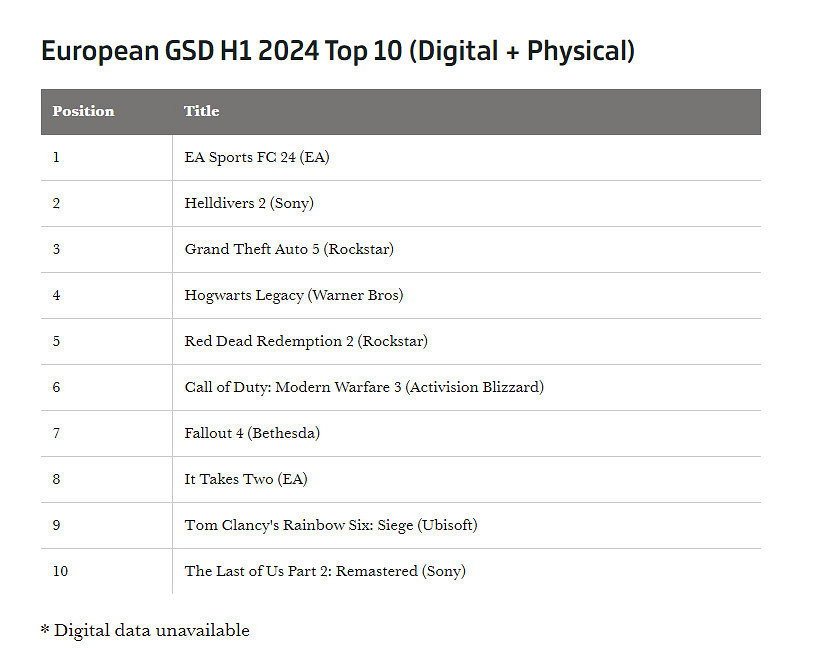Click the European GSD H1 2024 heading
The height and width of the screenshot is (668, 822).
coord(338,51)
